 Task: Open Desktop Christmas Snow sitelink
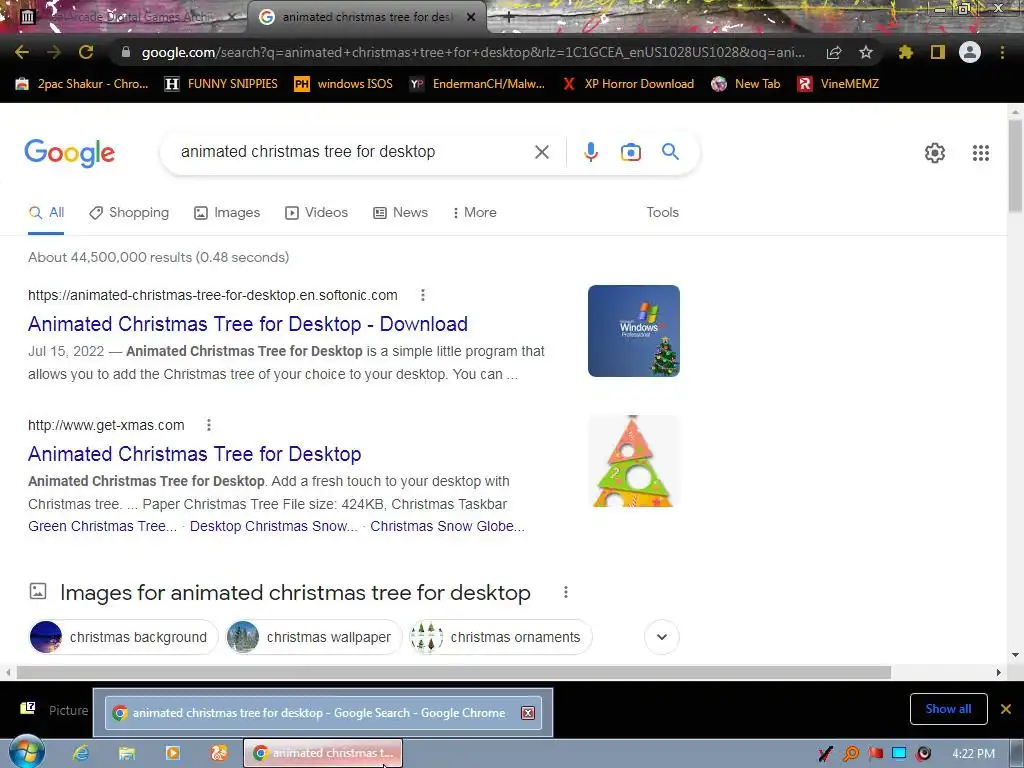point(274,526)
